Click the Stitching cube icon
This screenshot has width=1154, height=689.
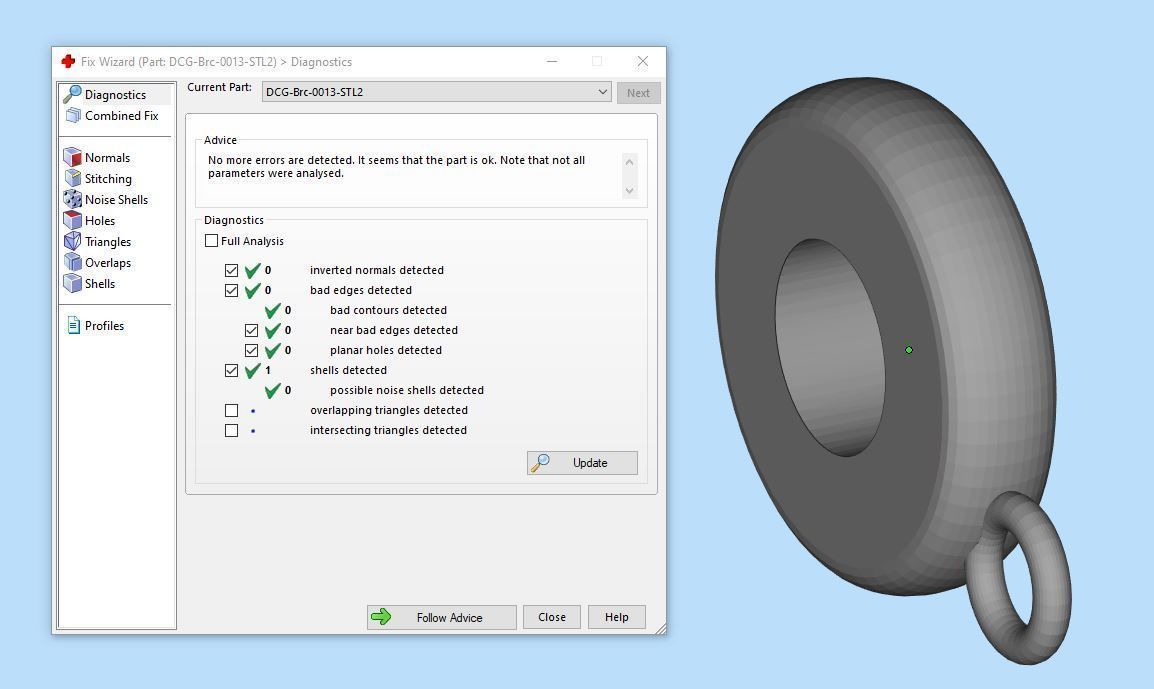click(x=72, y=178)
